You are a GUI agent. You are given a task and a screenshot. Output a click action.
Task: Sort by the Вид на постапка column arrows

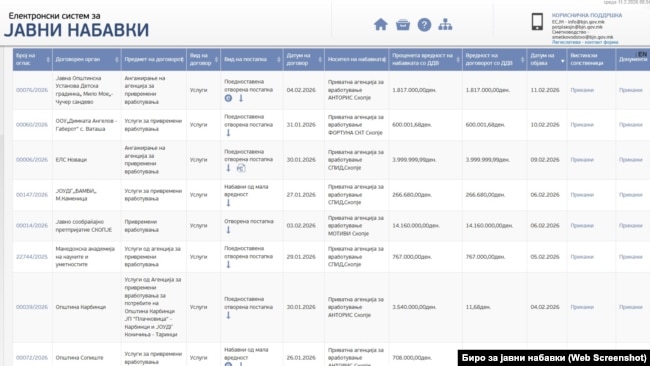[x=279, y=60]
